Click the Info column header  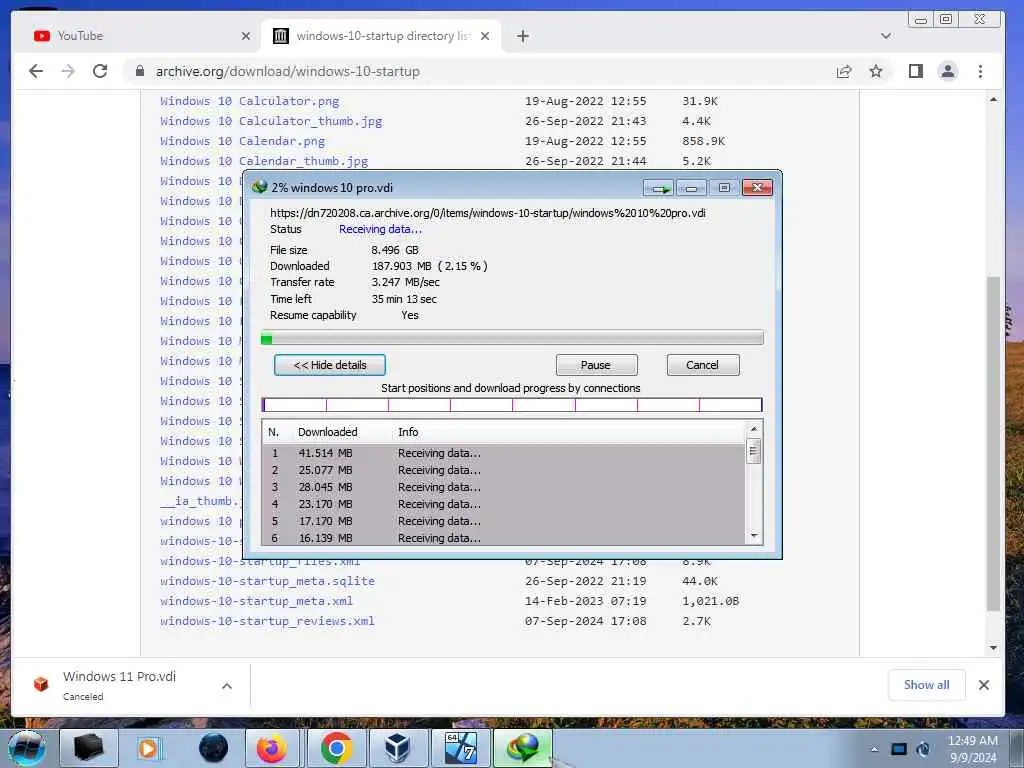408,432
